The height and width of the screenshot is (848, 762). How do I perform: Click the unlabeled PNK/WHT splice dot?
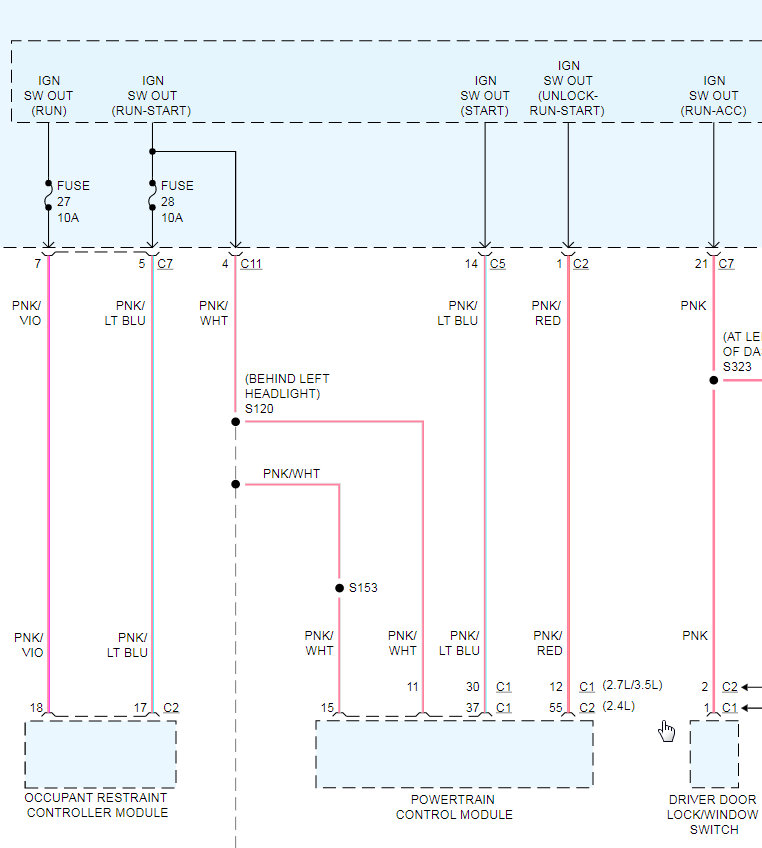pyautogui.click(x=236, y=484)
